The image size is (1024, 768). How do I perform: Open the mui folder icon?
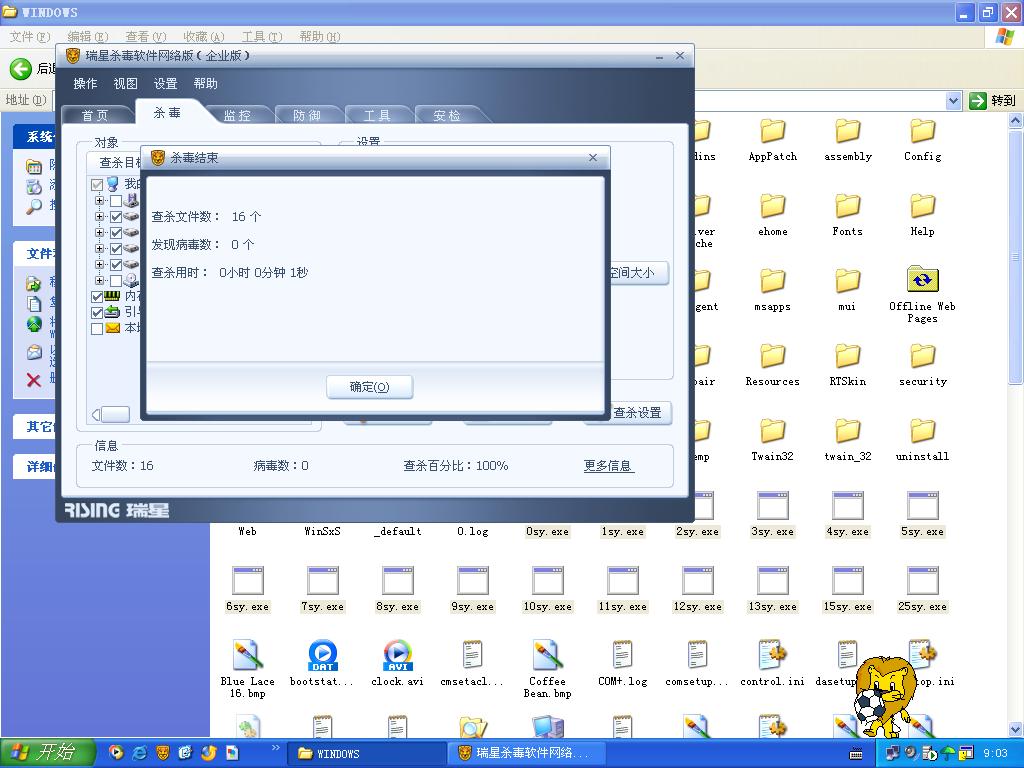[848, 281]
